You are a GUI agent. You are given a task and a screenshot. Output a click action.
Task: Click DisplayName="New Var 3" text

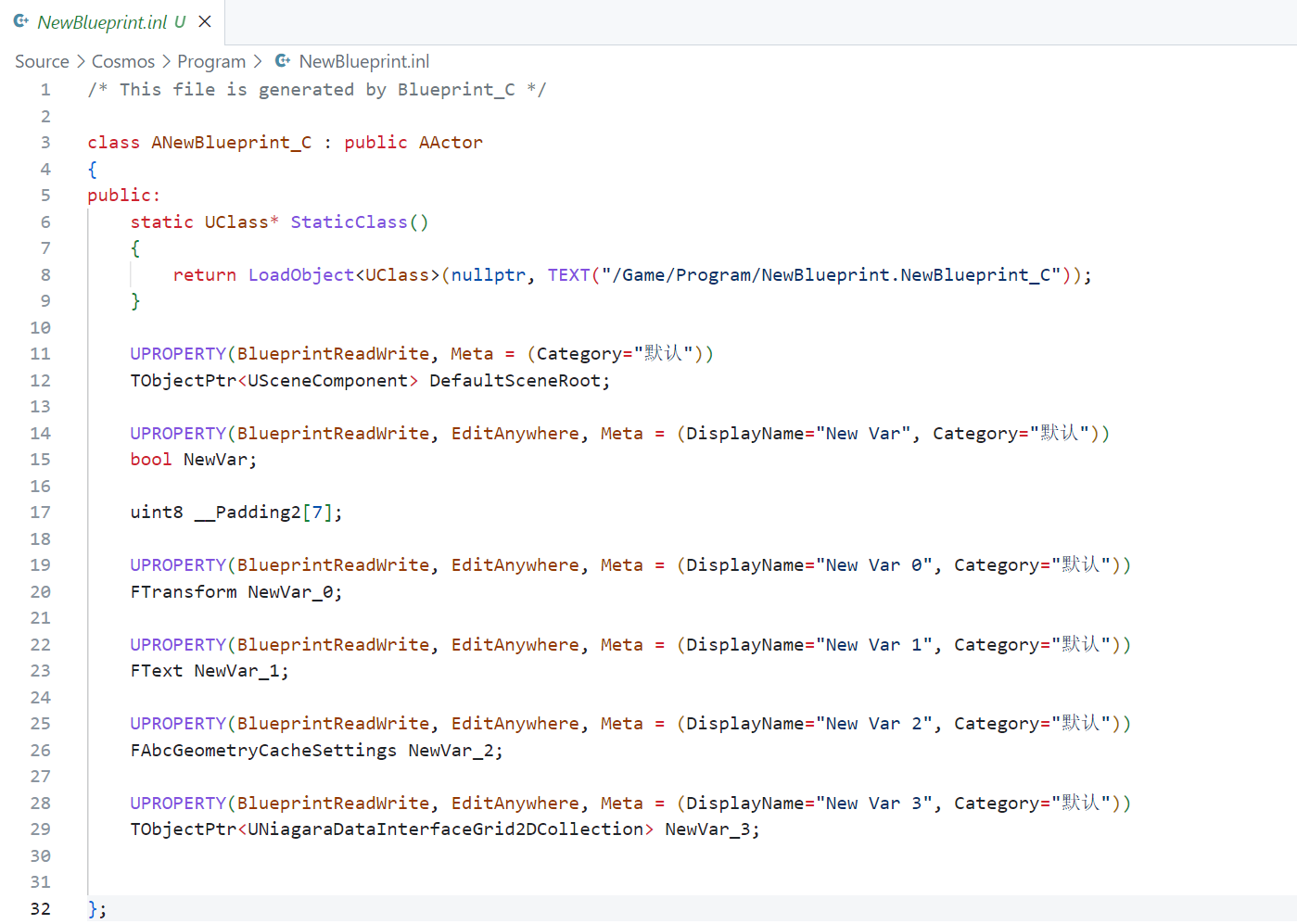point(809,804)
